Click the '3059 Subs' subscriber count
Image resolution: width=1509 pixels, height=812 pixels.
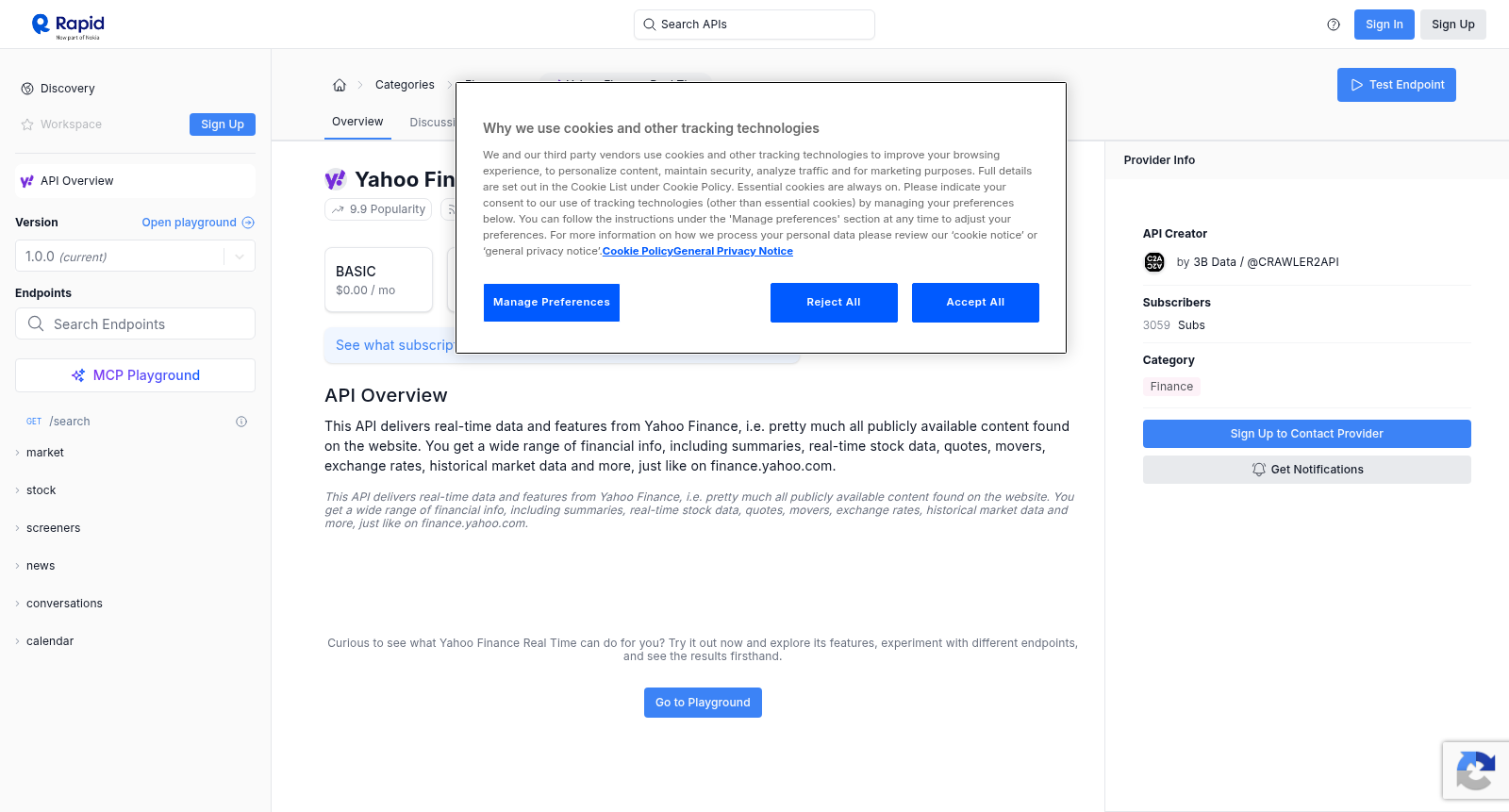[1173, 325]
